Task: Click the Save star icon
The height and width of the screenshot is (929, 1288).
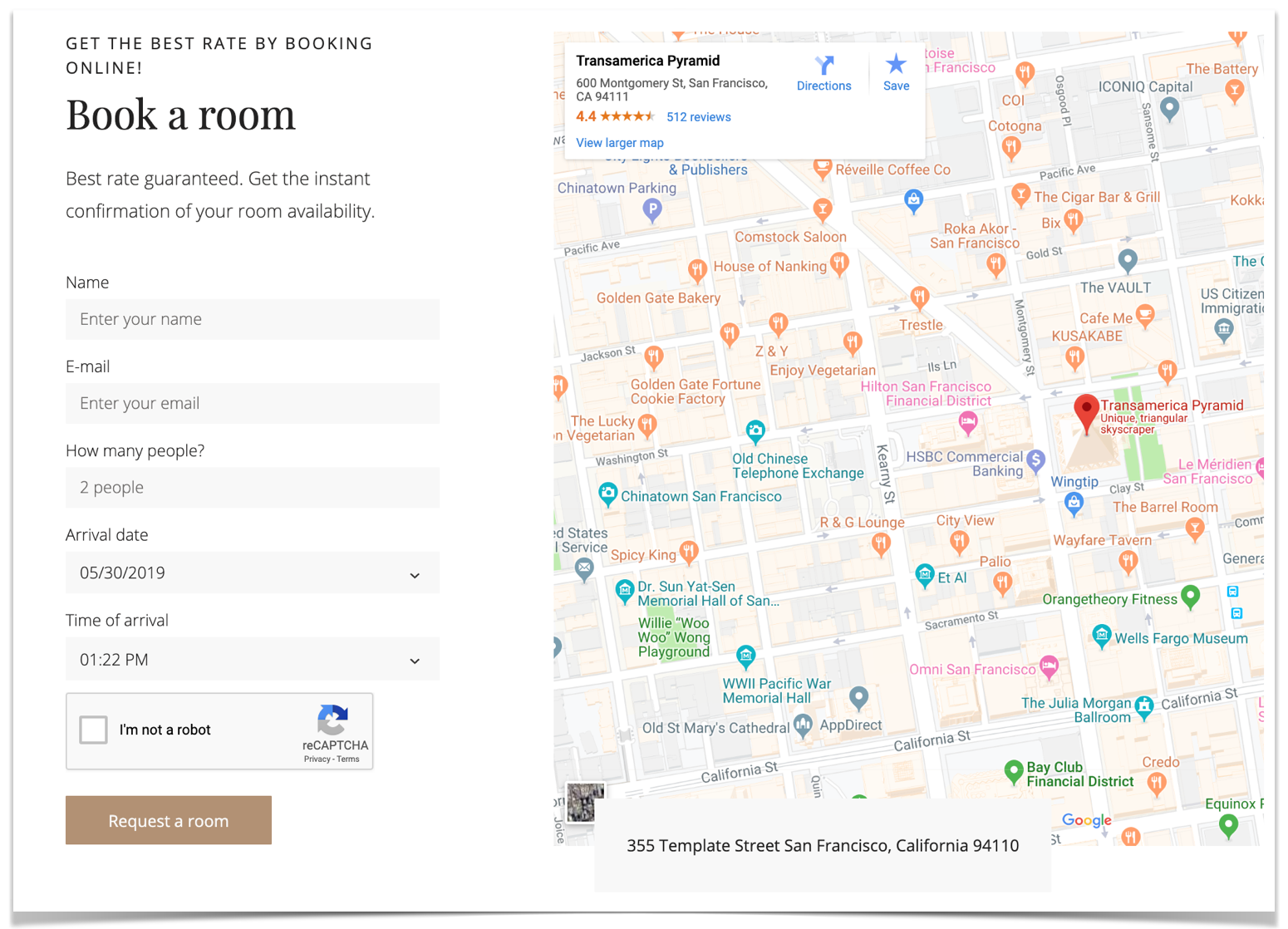Action: (x=896, y=64)
